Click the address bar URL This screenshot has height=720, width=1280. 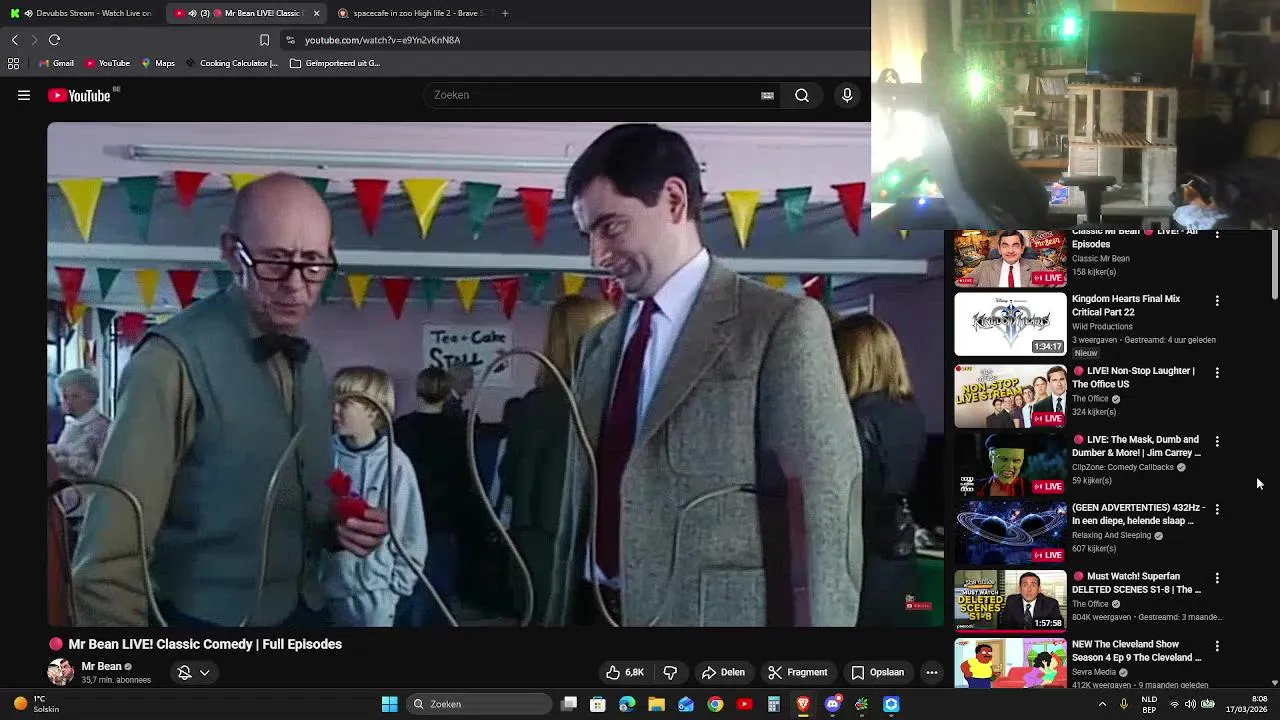(x=383, y=40)
